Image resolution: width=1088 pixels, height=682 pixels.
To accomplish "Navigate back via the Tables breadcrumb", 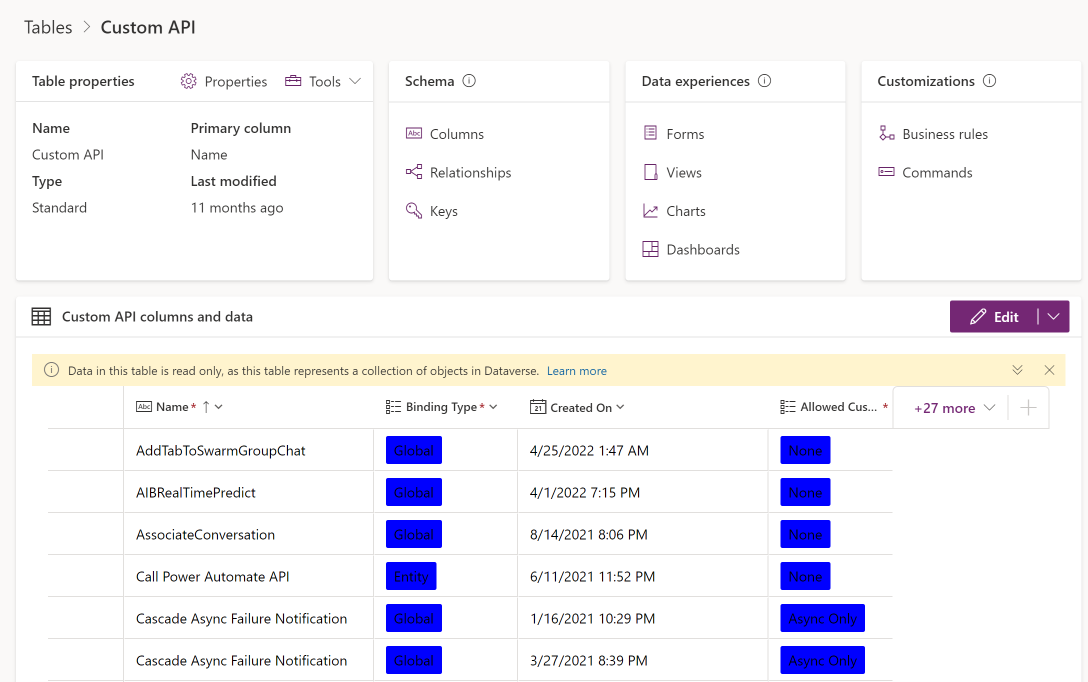I will (48, 27).
